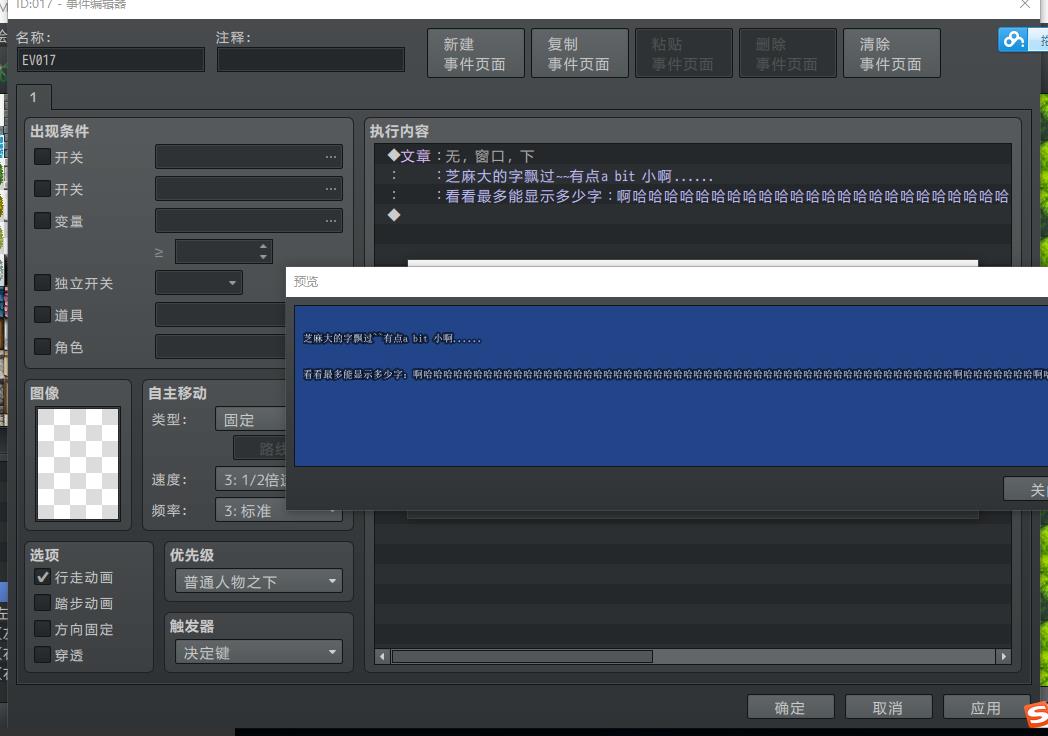Open the first 开关 switch selector field
This screenshot has width=1048, height=736.
pos(249,157)
